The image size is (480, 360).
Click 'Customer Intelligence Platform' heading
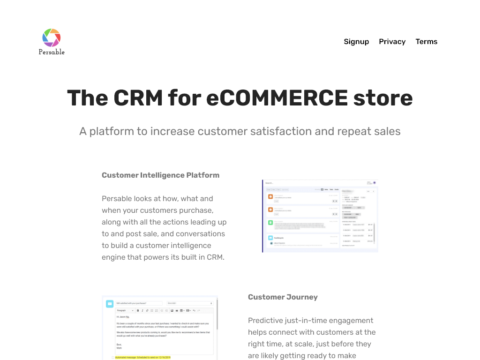pyautogui.click(x=160, y=175)
